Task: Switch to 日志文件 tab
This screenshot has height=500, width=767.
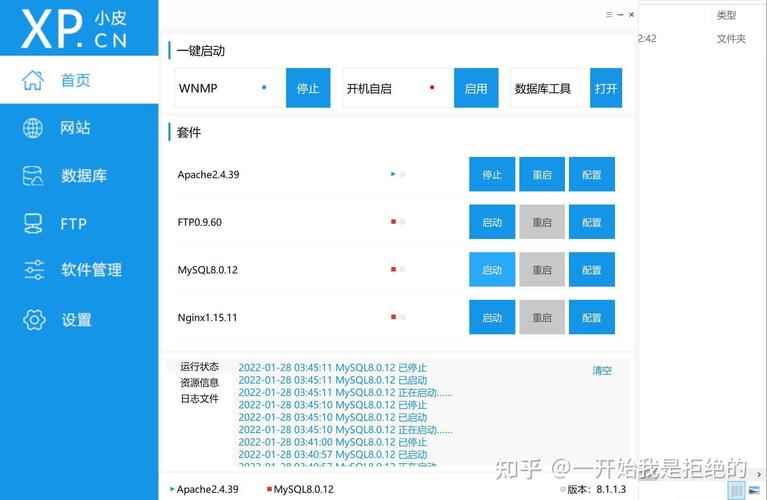Action: pyautogui.click(x=200, y=399)
